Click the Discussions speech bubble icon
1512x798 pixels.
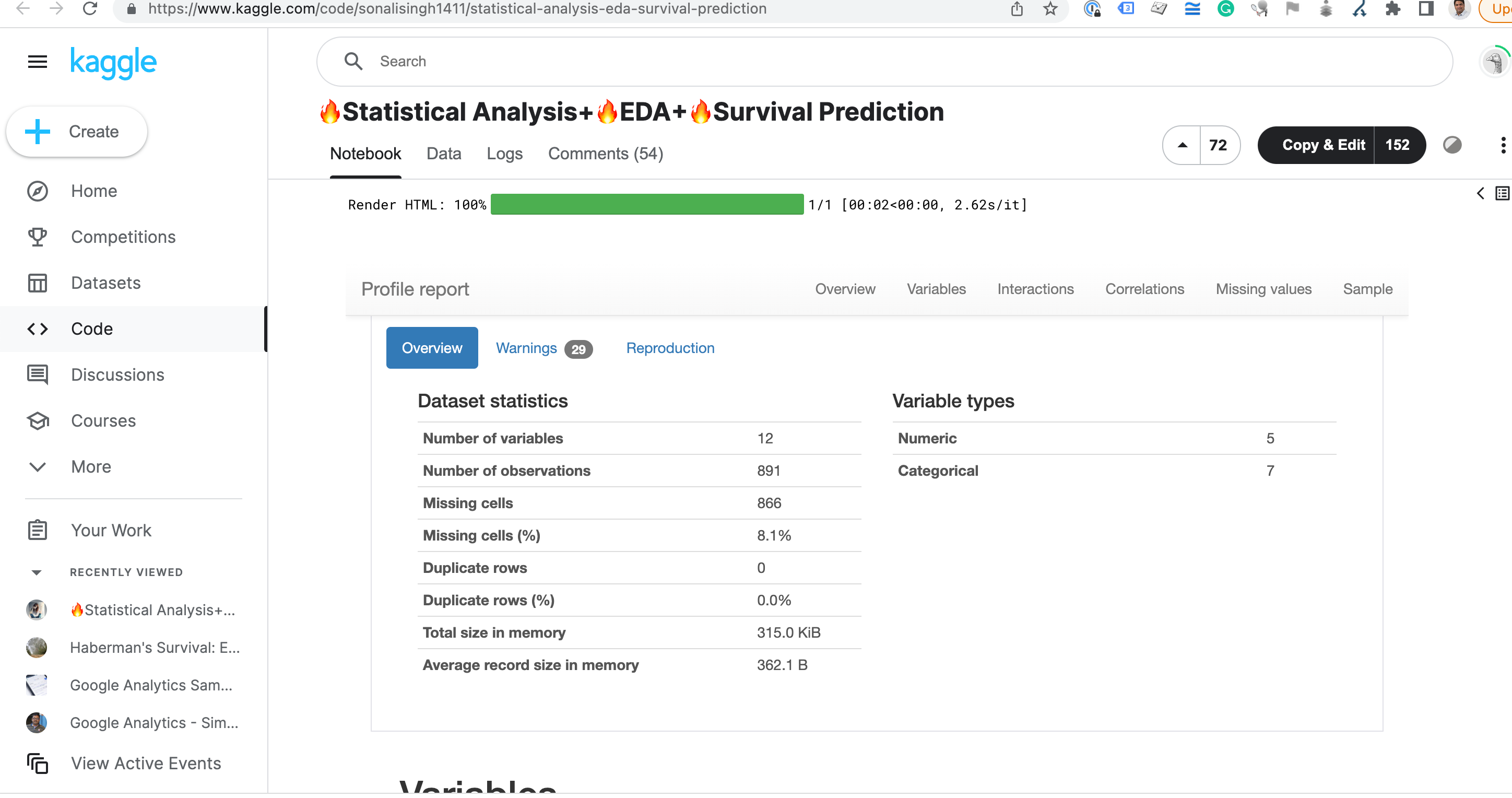click(37, 374)
